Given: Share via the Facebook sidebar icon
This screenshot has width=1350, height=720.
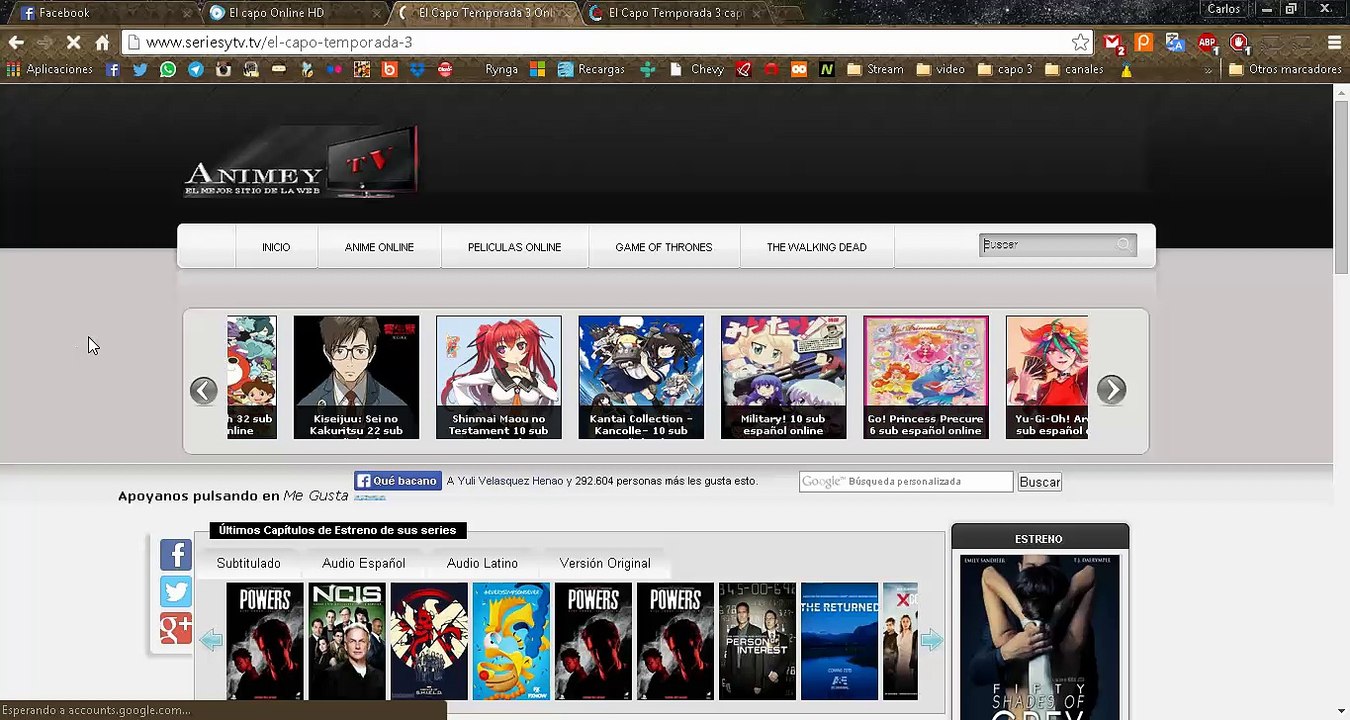Looking at the screenshot, I should point(176,554).
